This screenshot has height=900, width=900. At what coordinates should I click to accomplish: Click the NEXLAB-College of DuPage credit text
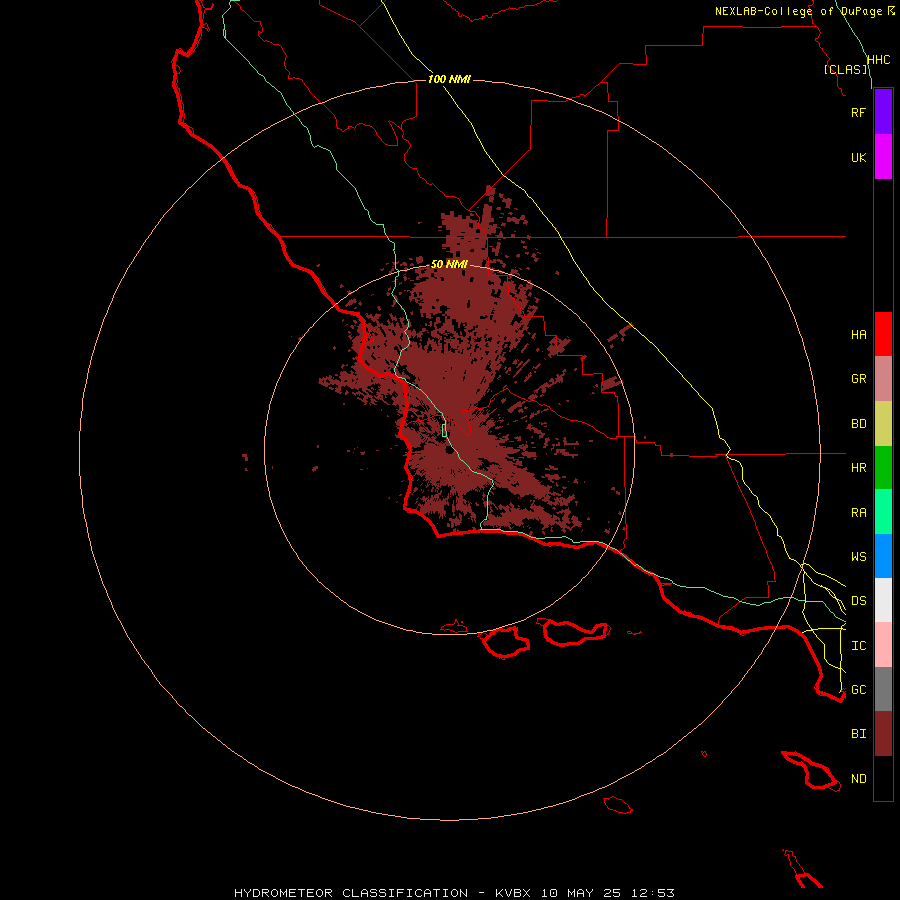coord(798,11)
